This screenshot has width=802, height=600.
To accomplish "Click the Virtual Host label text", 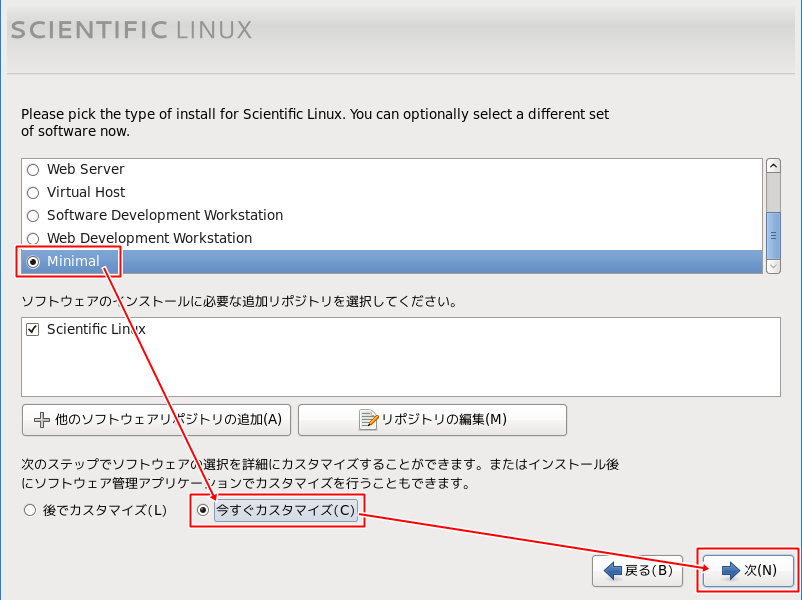I will click(86, 192).
